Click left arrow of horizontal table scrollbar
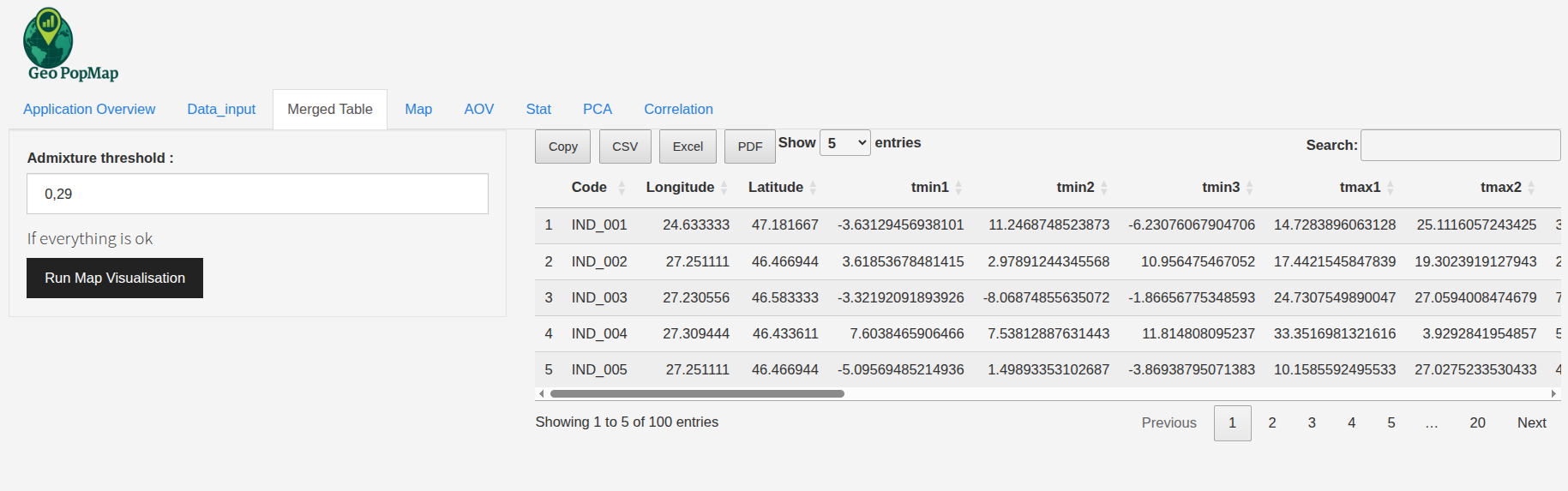Image resolution: width=1568 pixels, height=491 pixels. pos(541,394)
